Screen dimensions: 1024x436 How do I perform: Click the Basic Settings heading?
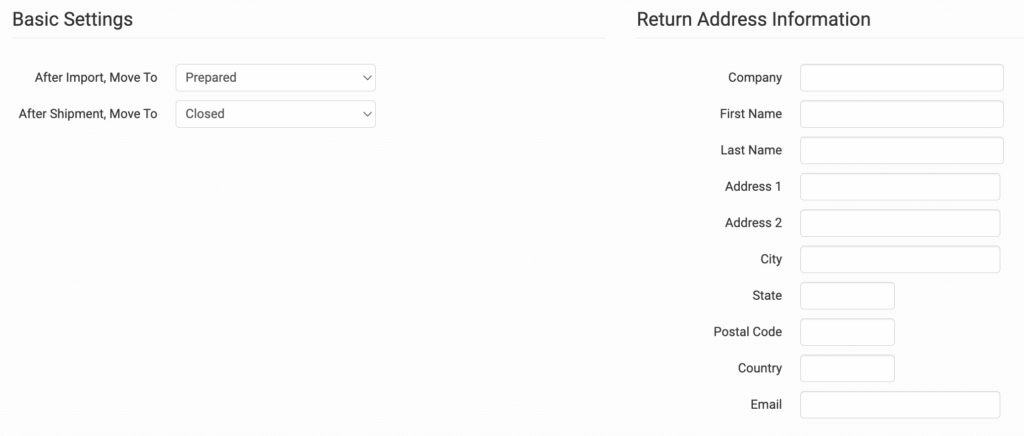tap(72, 19)
